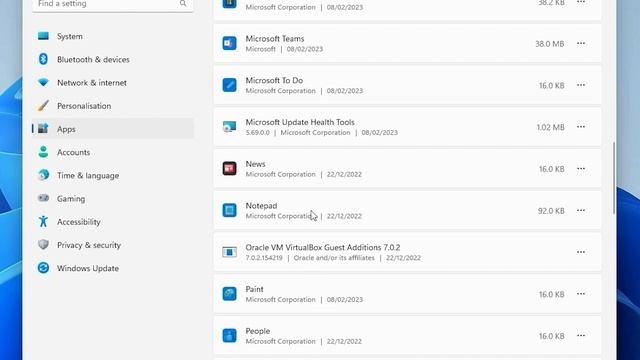Open Privacy & security settings
The image size is (640, 360).
[113, 245]
